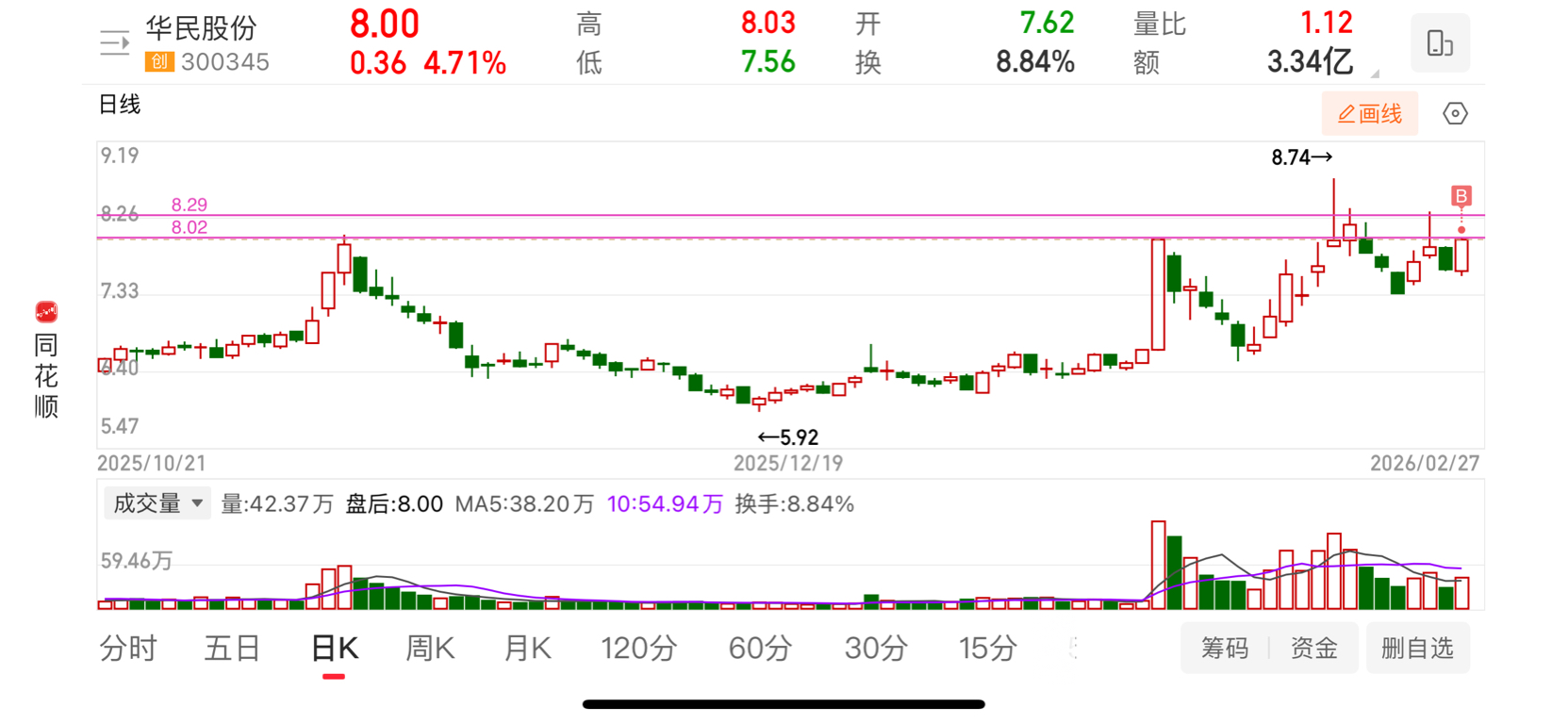Tap the high price 8.03
This screenshot has width=1568, height=724.
(x=768, y=23)
